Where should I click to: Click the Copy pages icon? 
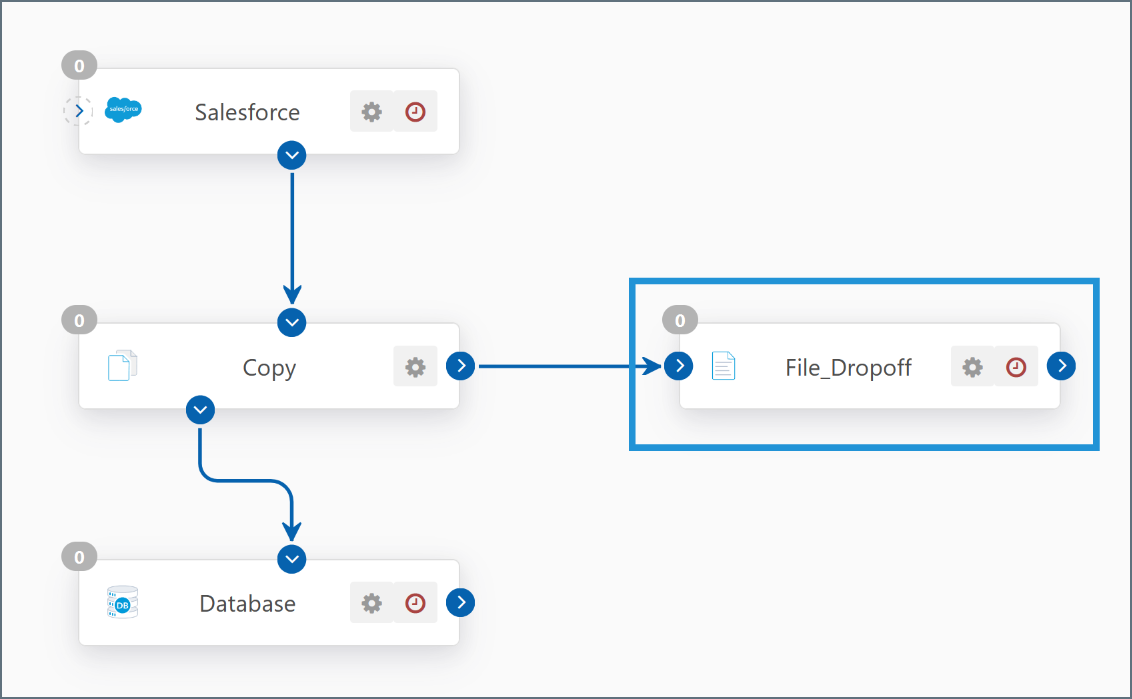(x=122, y=367)
